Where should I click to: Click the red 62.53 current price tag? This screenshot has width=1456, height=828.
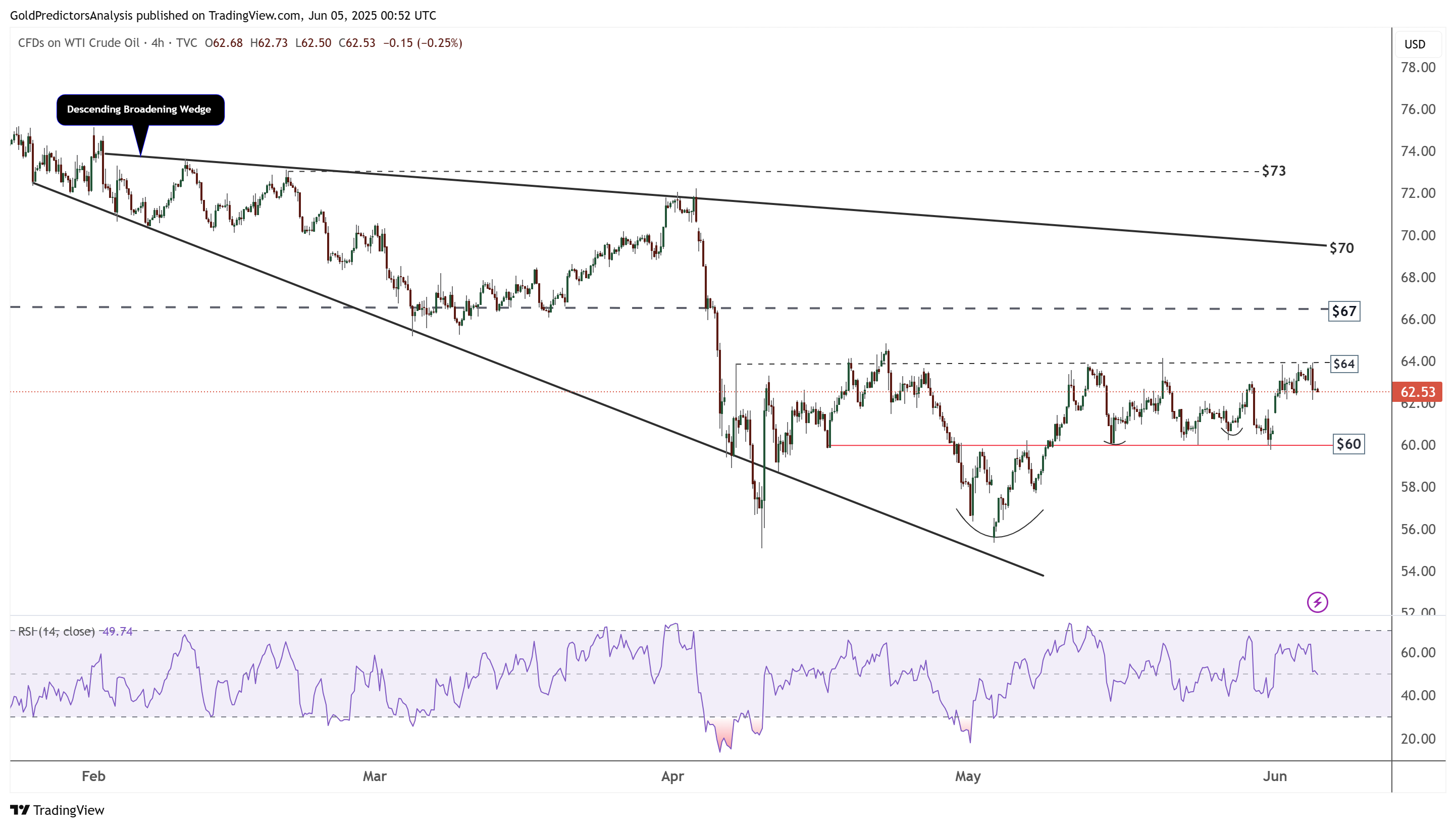click(1416, 392)
